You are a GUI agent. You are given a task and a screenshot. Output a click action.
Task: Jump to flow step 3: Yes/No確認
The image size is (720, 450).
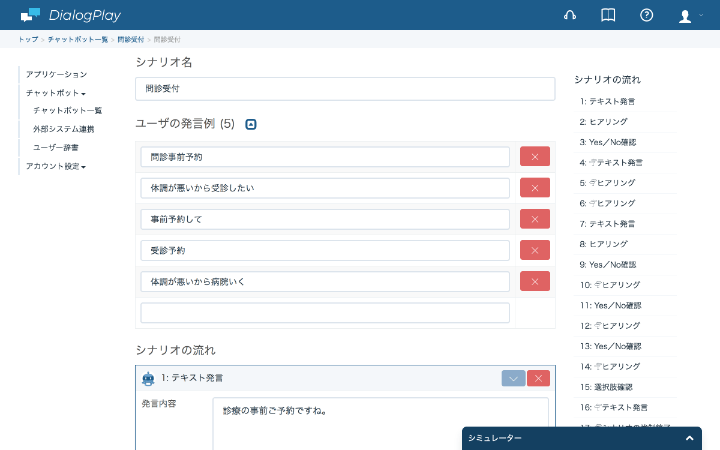point(608,142)
